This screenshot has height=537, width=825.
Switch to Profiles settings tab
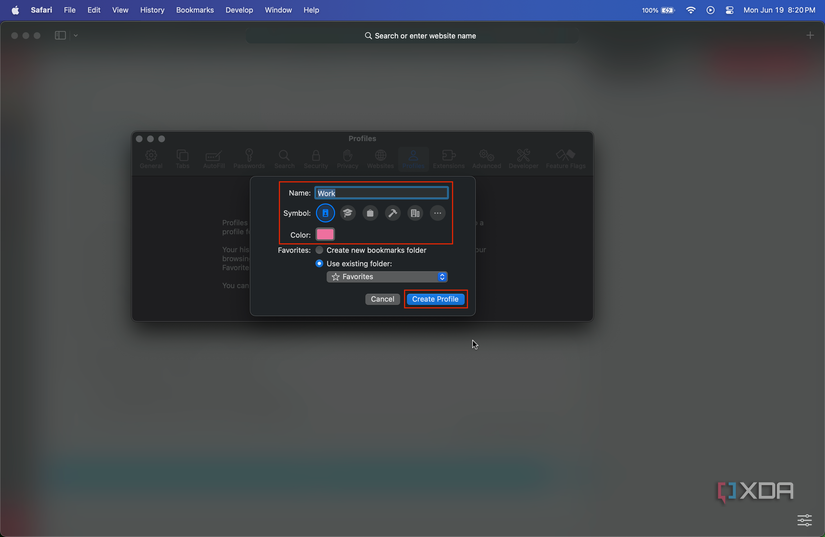(413, 159)
